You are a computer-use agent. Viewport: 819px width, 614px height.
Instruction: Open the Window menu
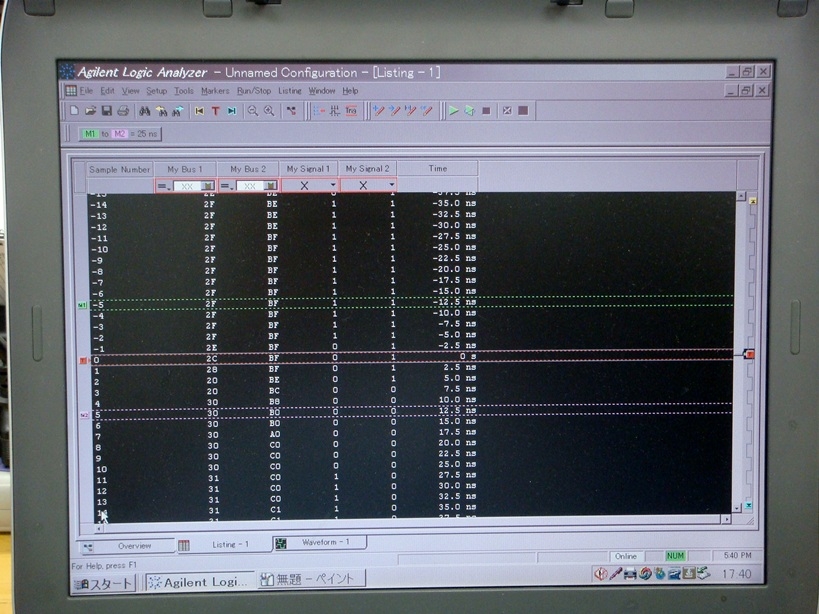[322, 91]
